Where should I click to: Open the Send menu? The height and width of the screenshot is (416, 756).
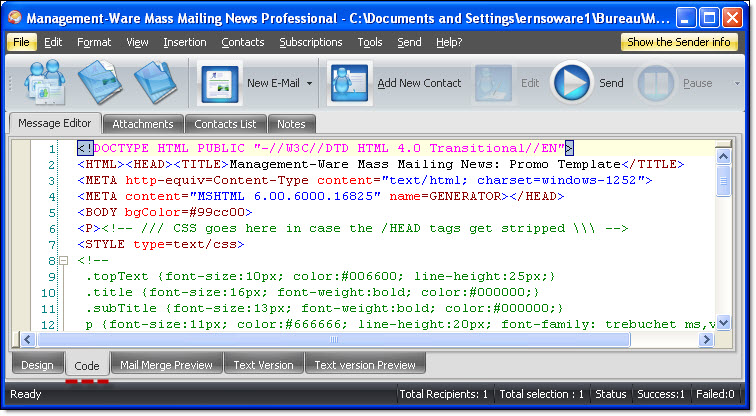coord(409,42)
